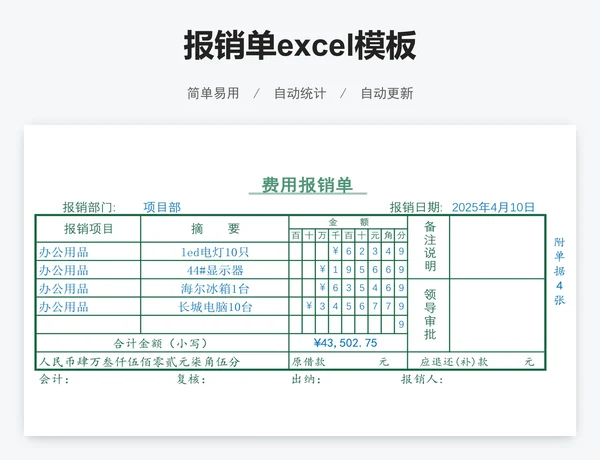Select the date 2025年4月10日

coord(493,207)
